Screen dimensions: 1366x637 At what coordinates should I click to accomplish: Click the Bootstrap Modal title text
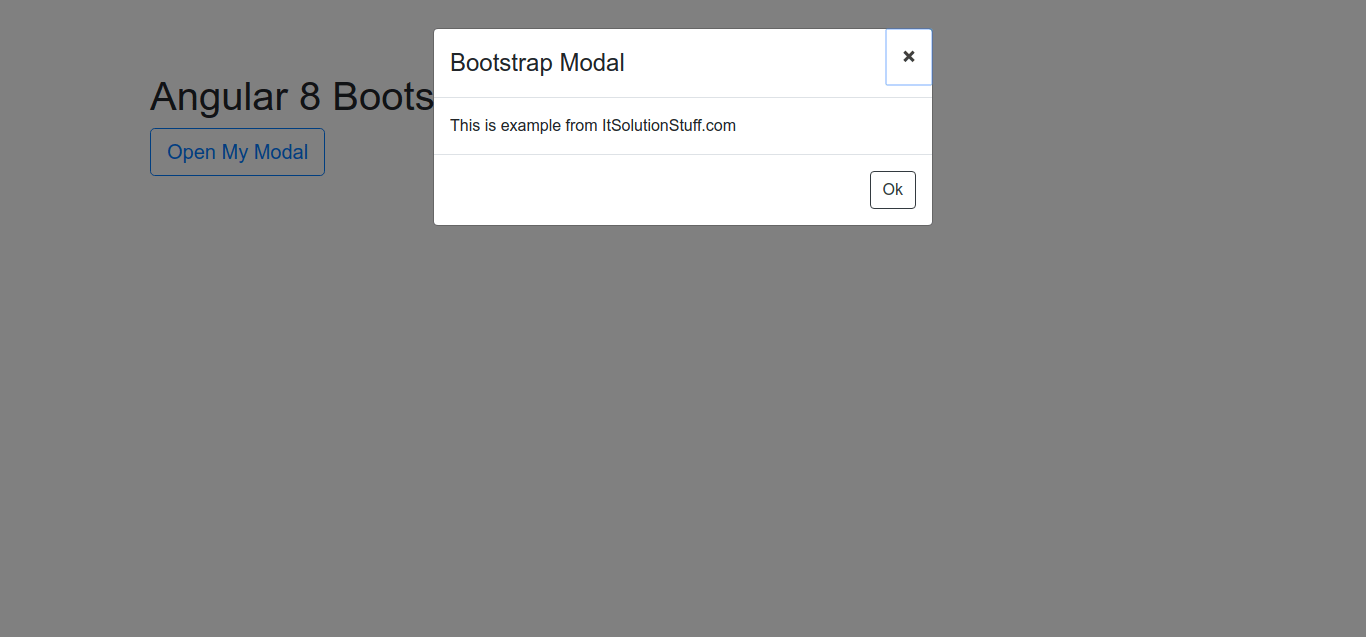pyautogui.click(x=537, y=63)
